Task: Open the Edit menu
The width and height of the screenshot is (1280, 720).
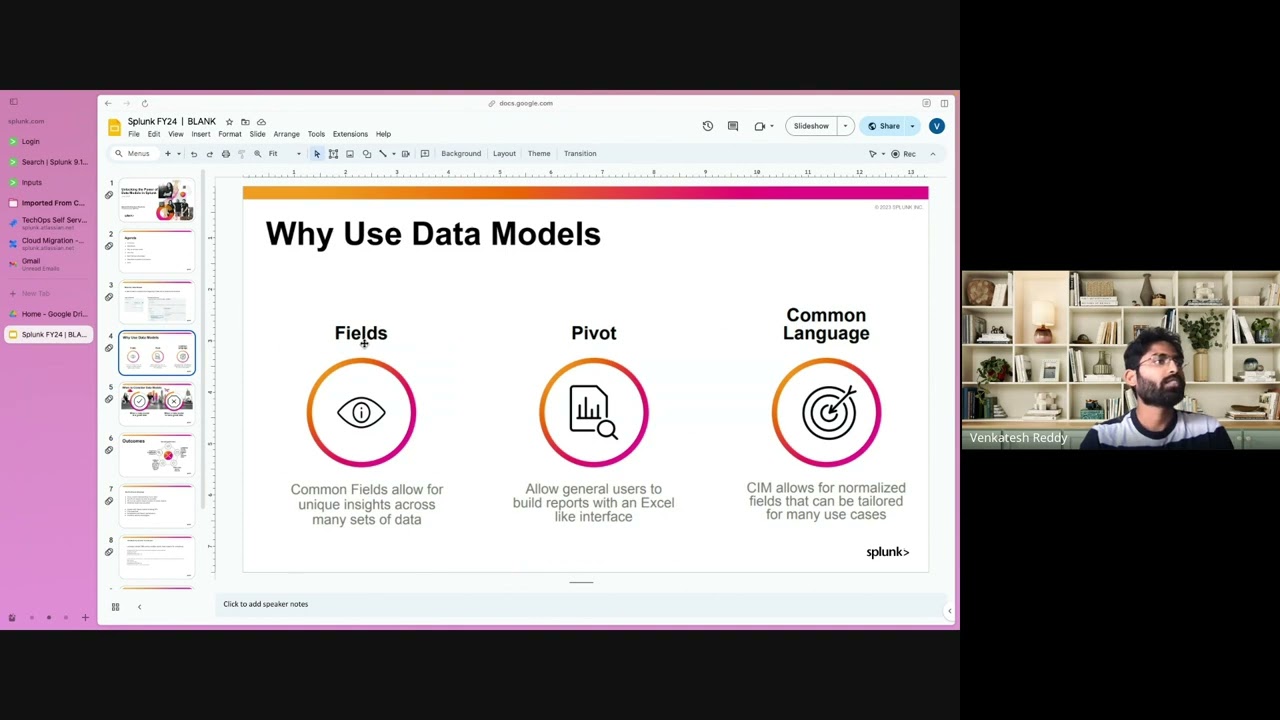Action: 154,134
